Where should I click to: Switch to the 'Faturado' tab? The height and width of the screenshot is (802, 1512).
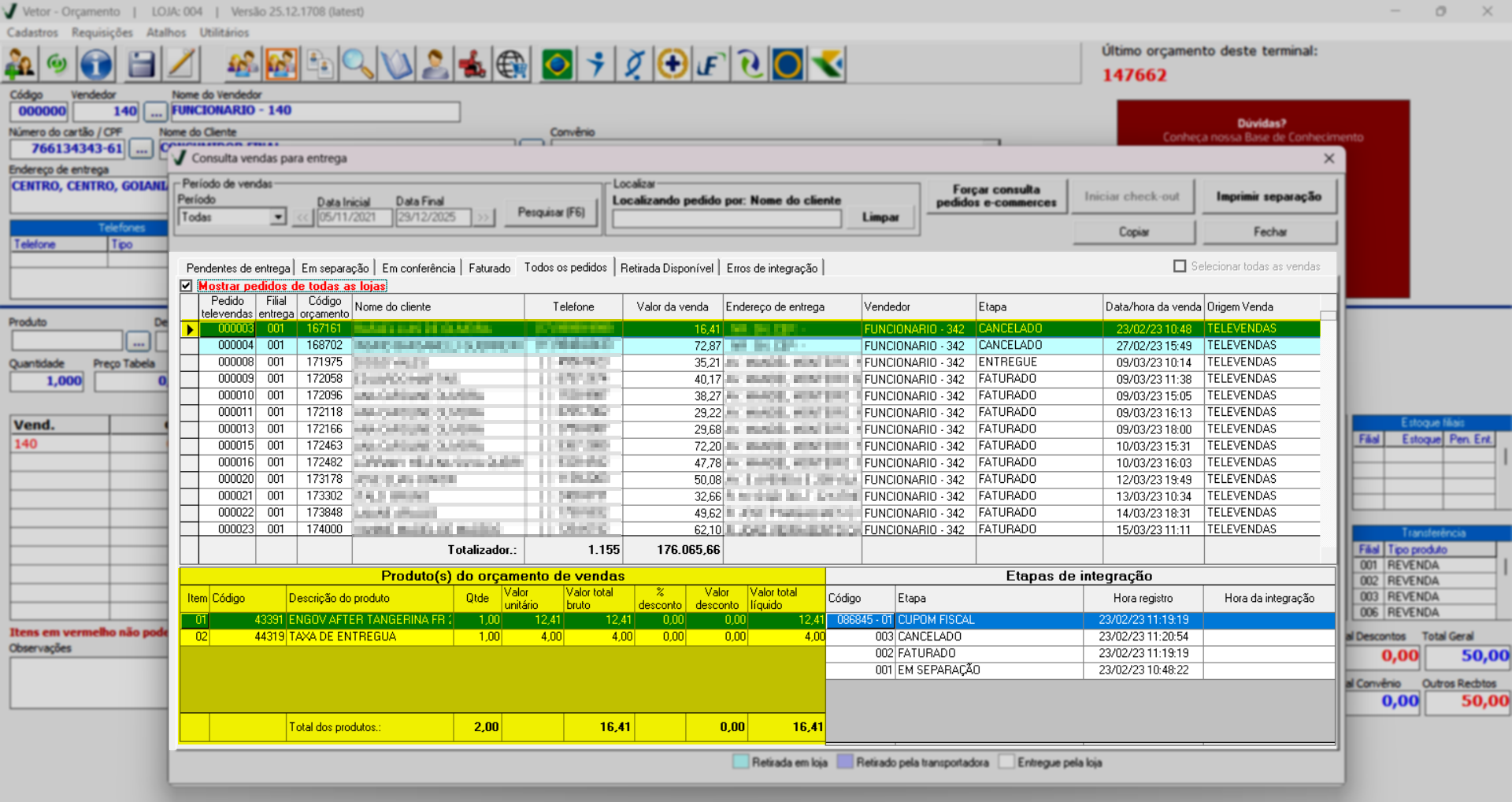click(489, 268)
